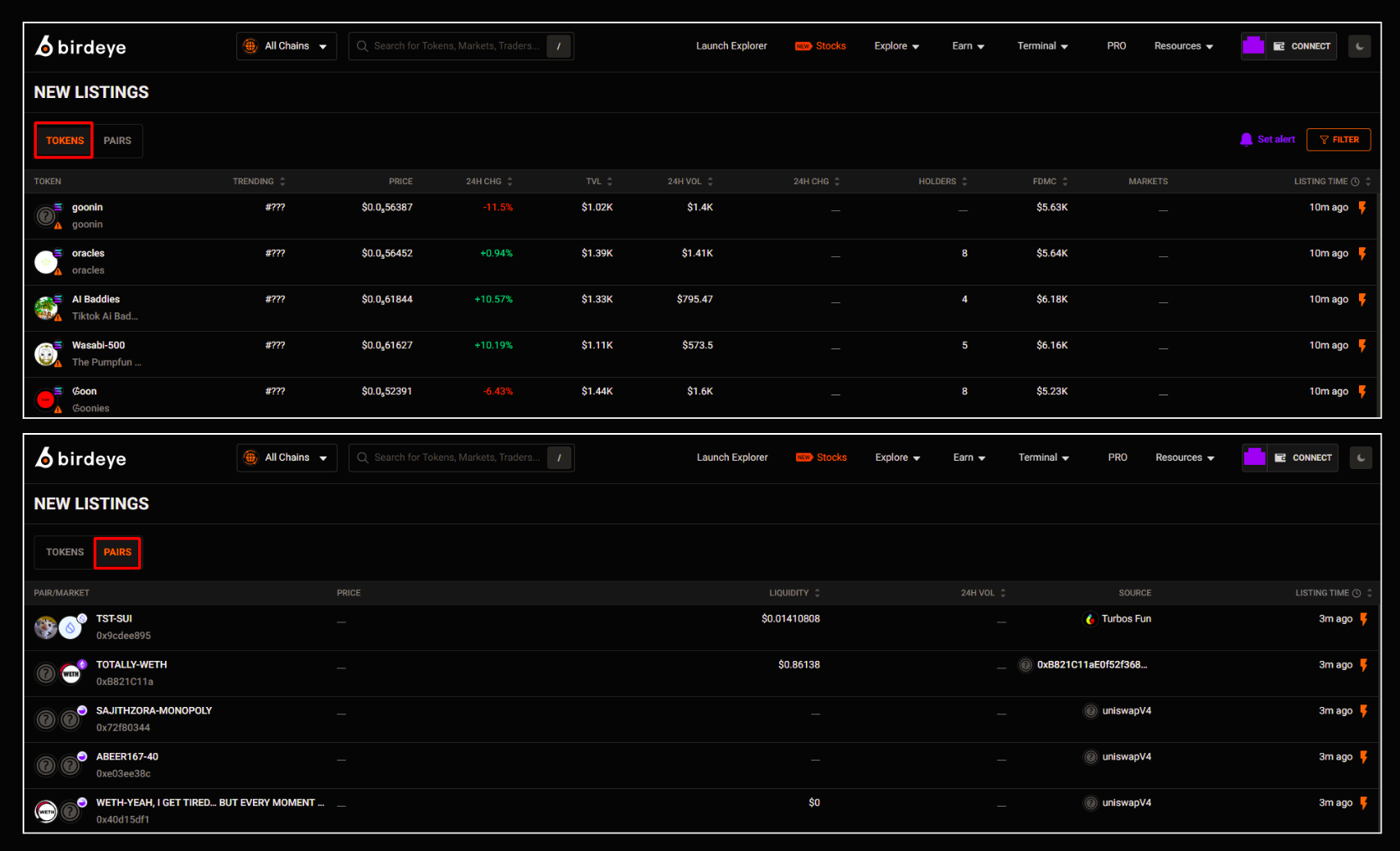Expand the Resources menu in the upper panel
This screenshot has width=1400, height=851.
1183,46
